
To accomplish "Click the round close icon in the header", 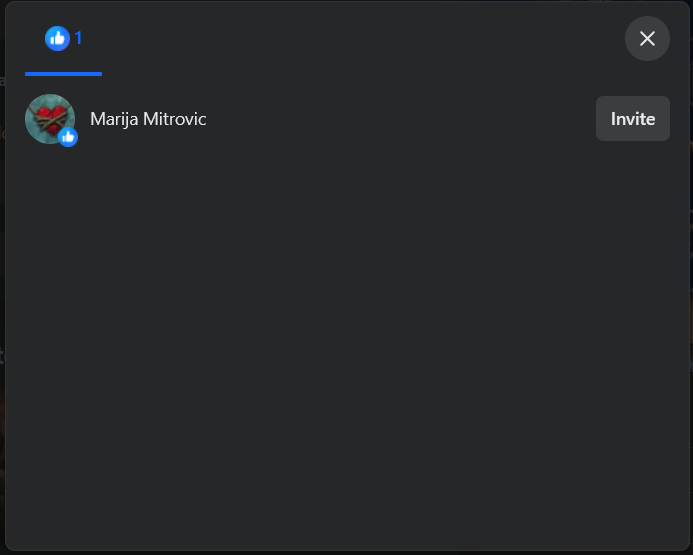I will (647, 38).
